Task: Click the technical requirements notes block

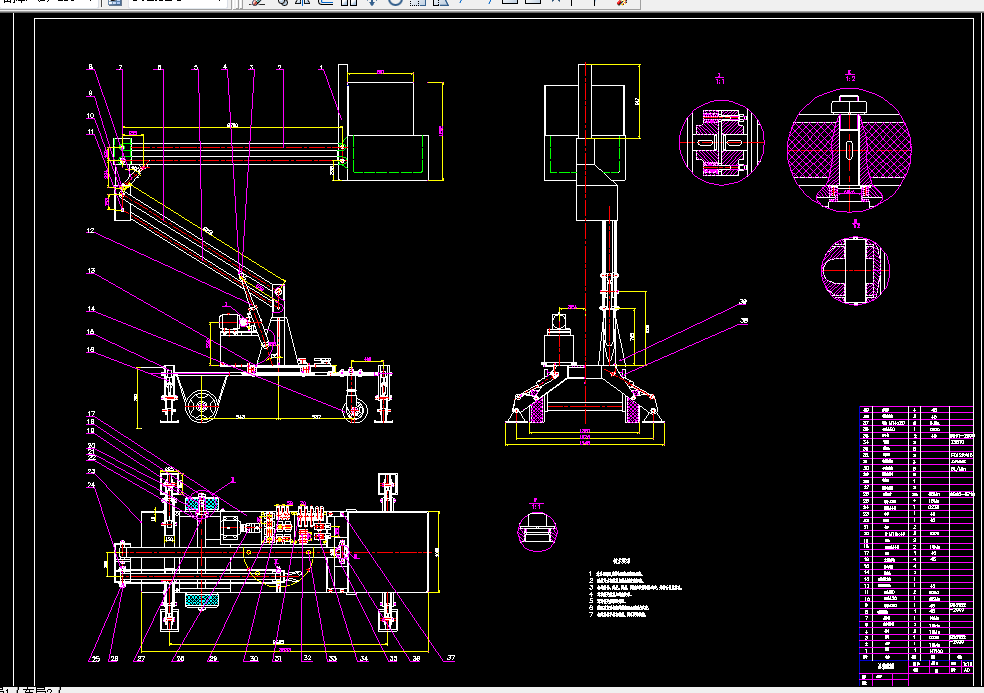Action: tap(634, 588)
